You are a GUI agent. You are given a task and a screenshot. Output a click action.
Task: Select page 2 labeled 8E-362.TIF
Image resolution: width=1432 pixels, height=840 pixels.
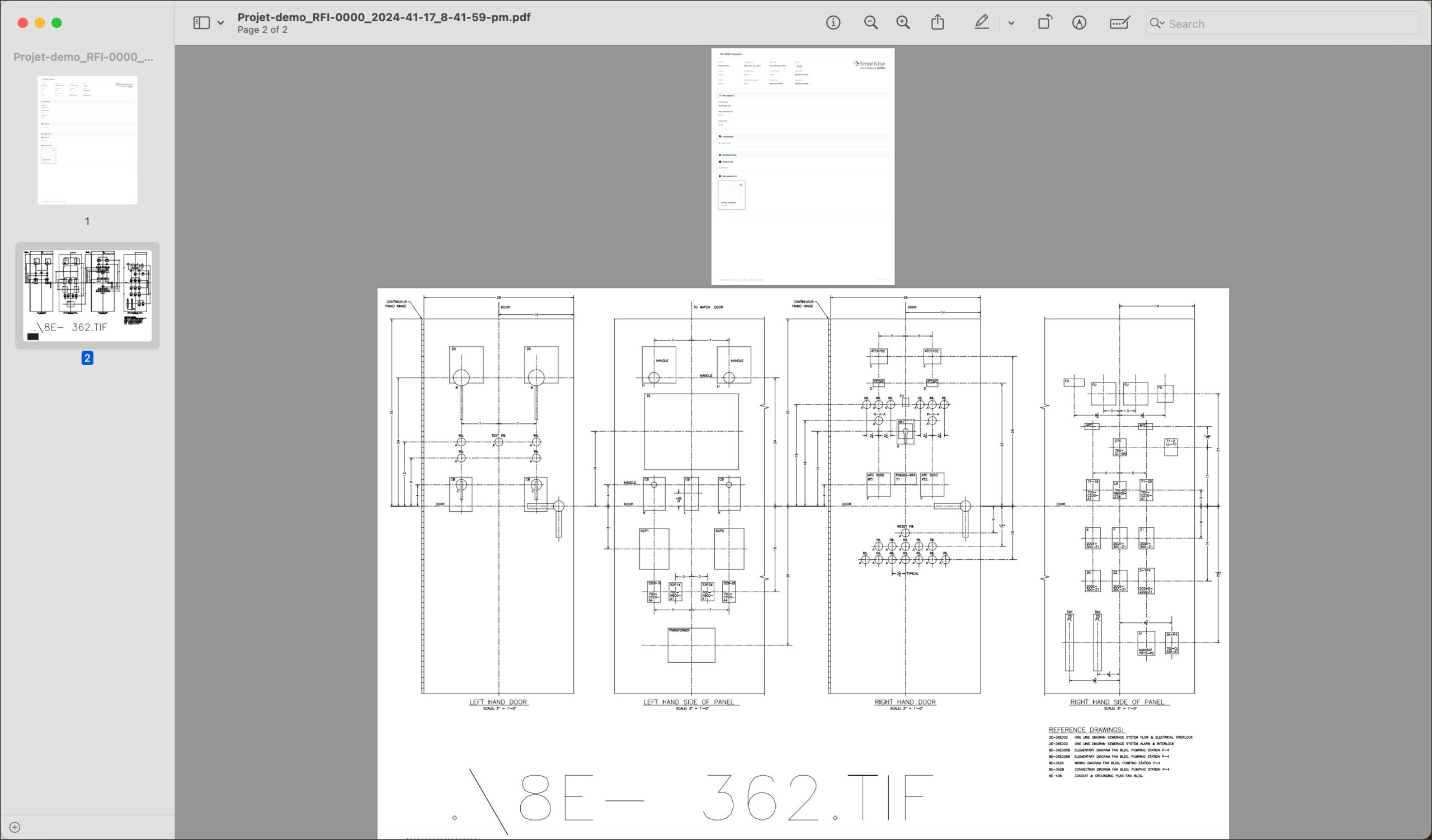tap(87, 294)
